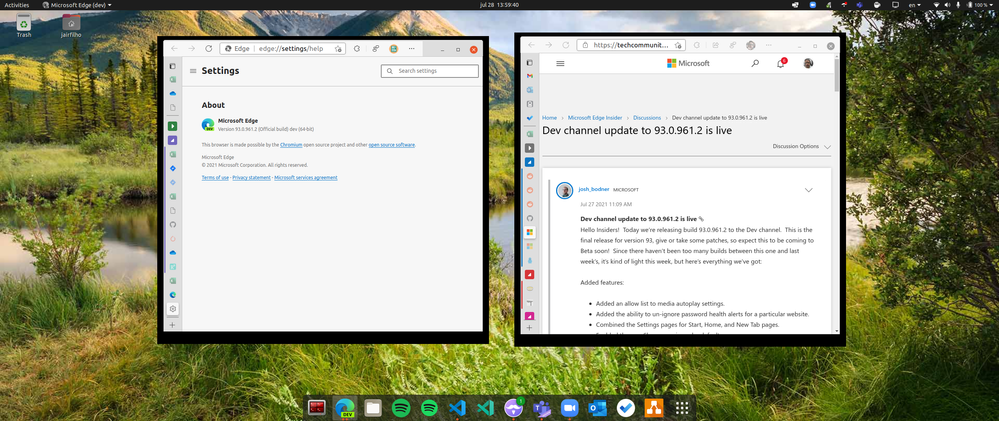Expand the Discussion Options dropdown
The height and width of the screenshot is (421, 999).
click(x=801, y=146)
